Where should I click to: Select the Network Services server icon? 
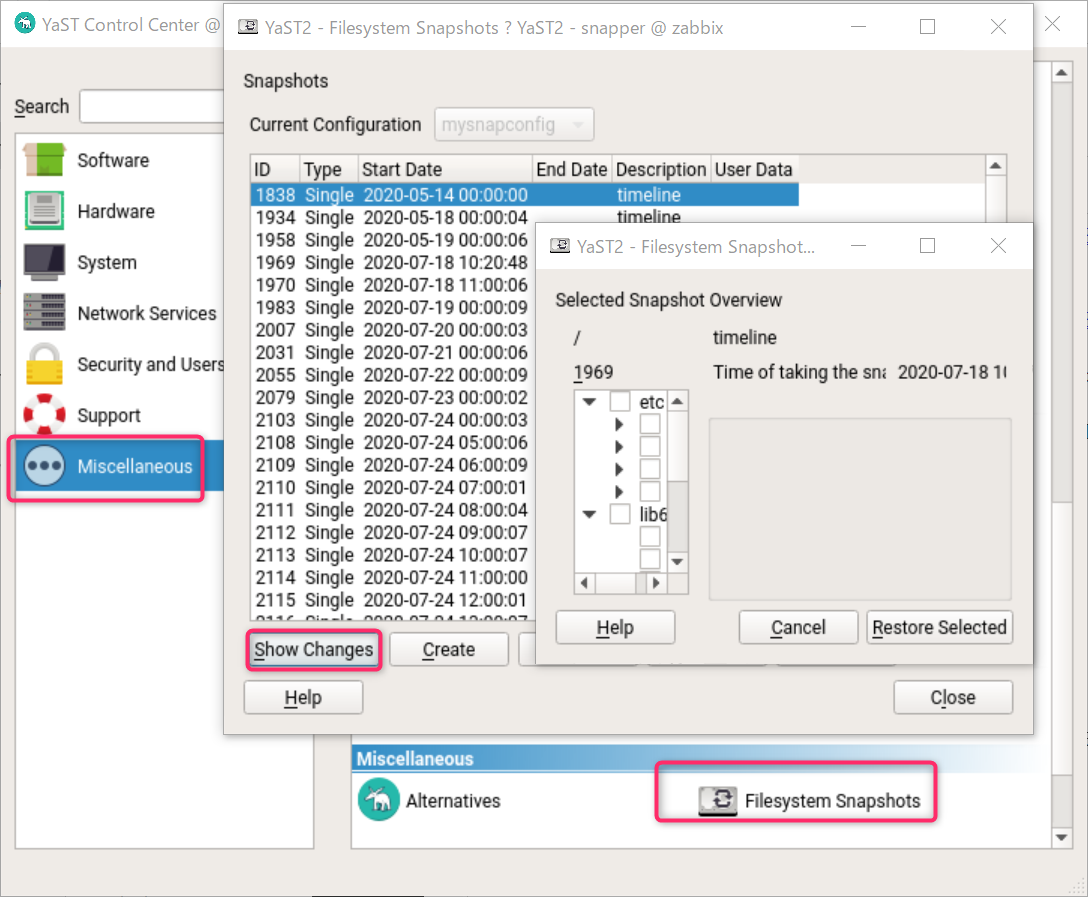click(x=44, y=313)
